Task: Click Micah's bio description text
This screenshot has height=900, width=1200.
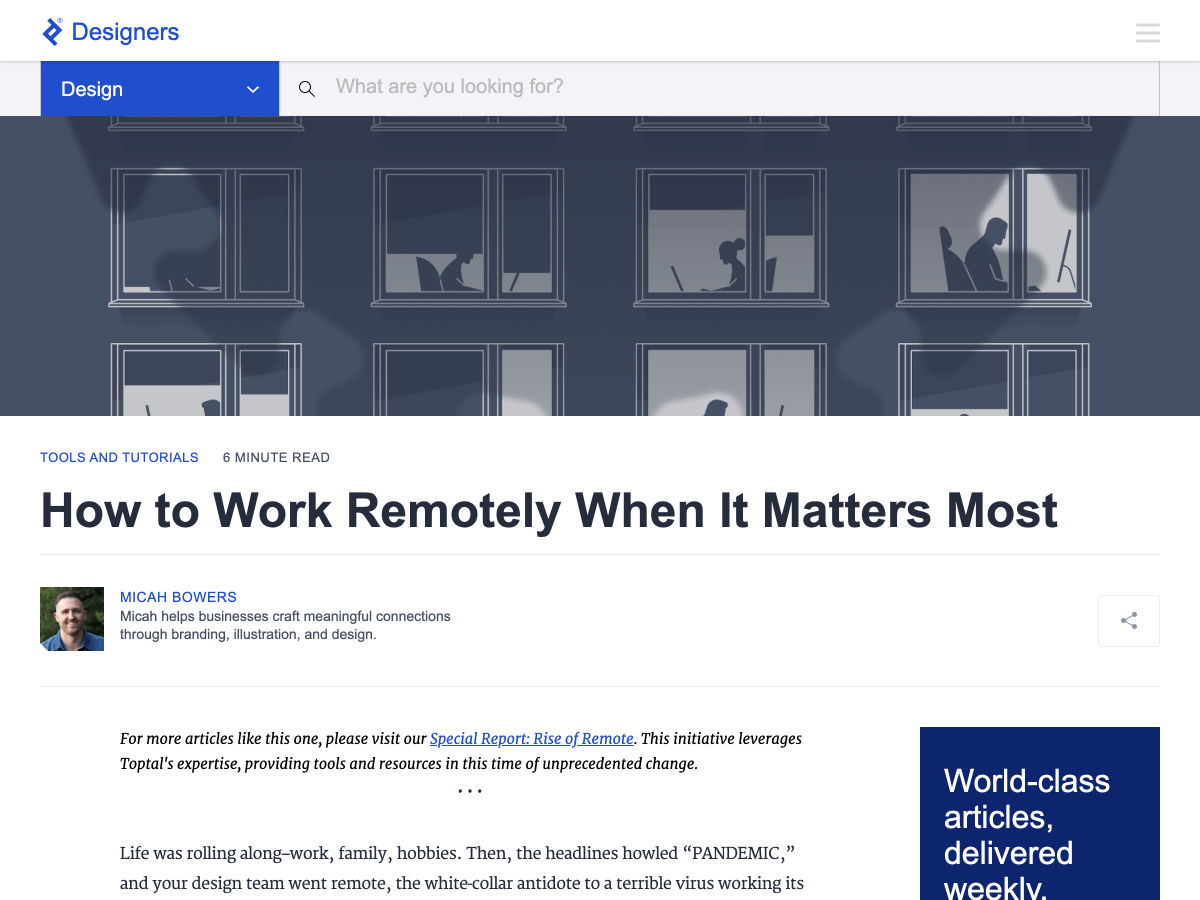Action: pyautogui.click(x=285, y=625)
